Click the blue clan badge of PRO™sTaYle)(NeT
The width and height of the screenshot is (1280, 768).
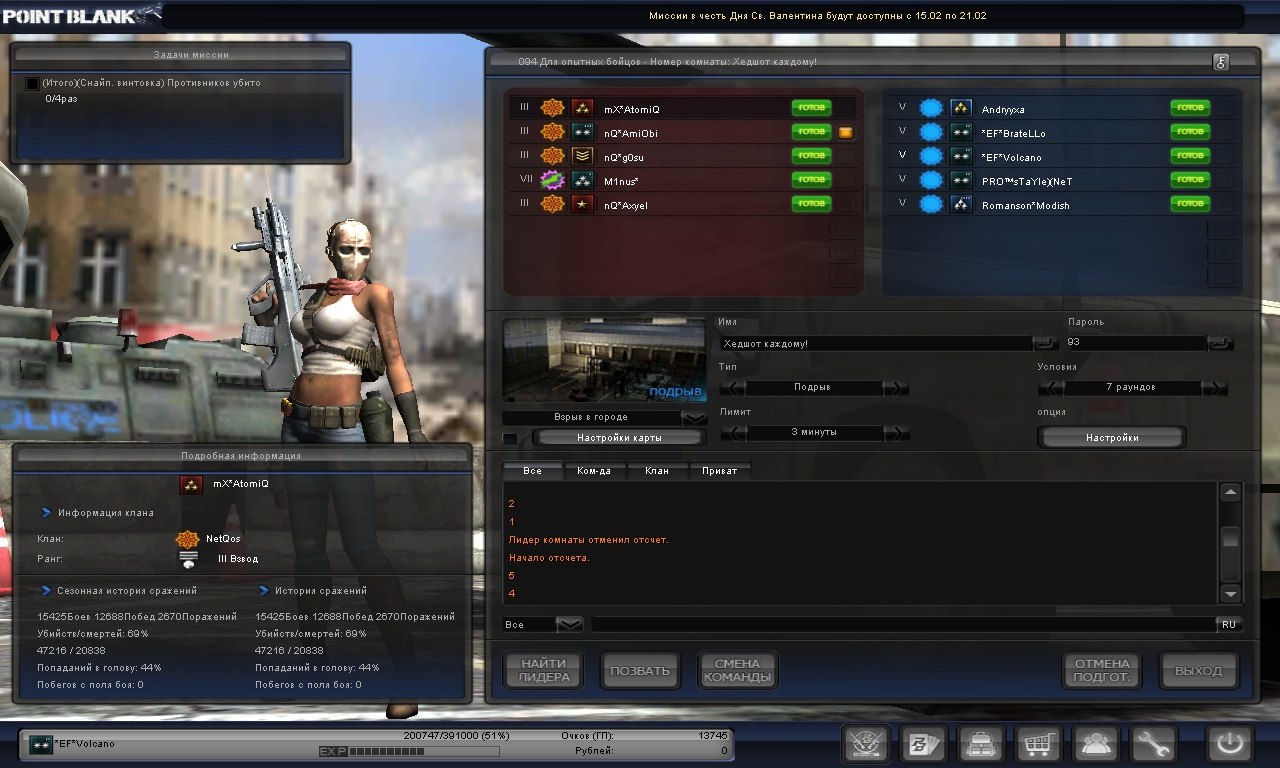[931, 180]
